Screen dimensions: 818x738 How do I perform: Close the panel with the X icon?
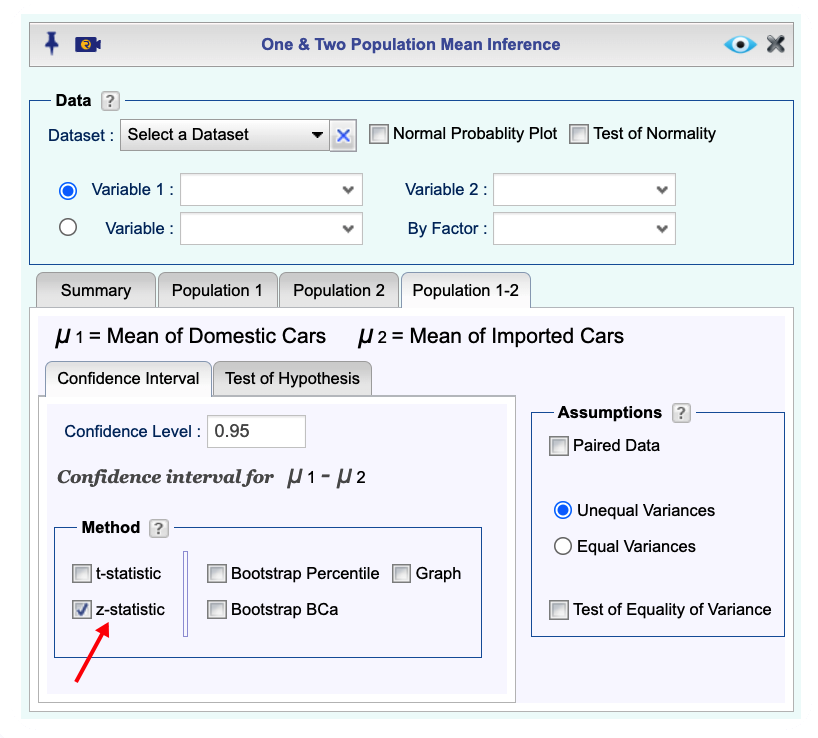776,44
